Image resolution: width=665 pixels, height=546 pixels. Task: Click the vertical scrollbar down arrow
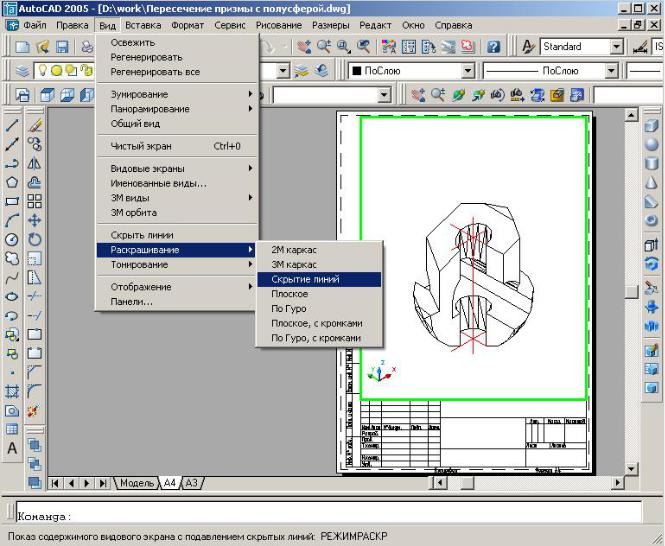click(x=631, y=469)
